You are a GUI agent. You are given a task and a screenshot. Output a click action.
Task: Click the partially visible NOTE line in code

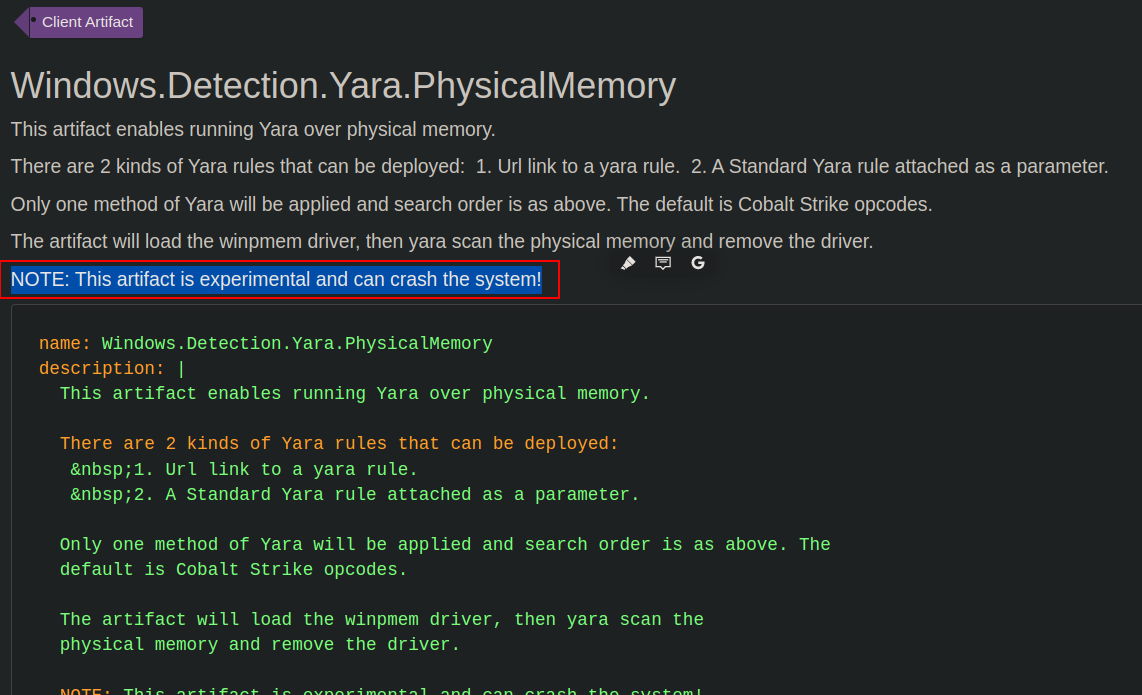coord(380,690)
